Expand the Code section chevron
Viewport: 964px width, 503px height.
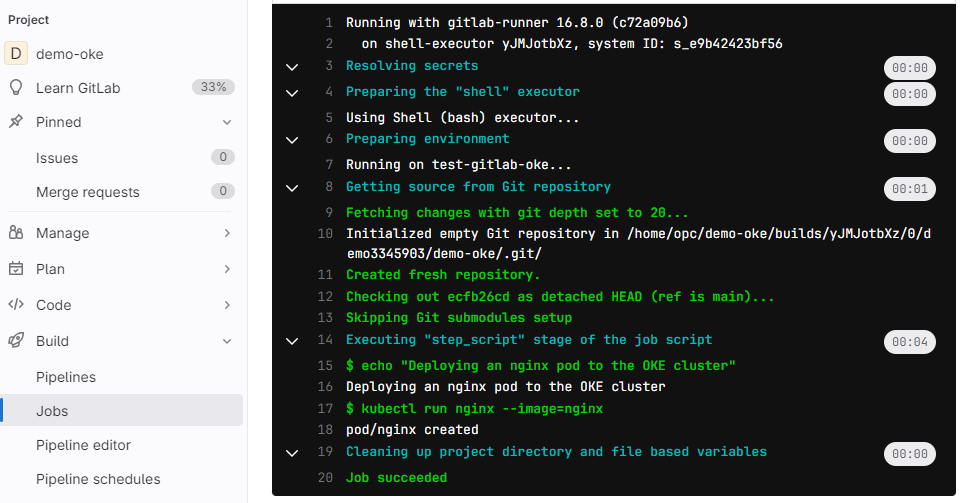pos(227,304)
